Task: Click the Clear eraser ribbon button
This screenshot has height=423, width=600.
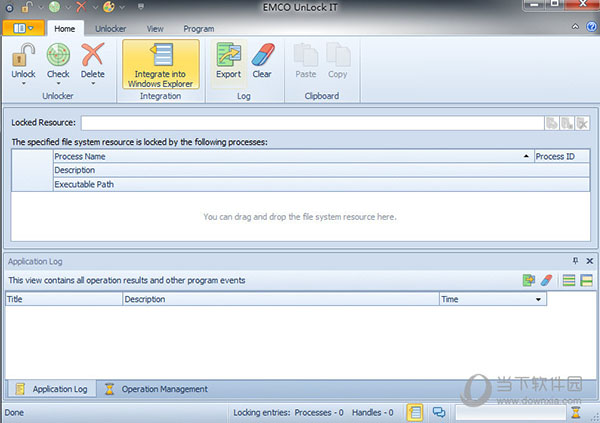Action: [262, 60]
